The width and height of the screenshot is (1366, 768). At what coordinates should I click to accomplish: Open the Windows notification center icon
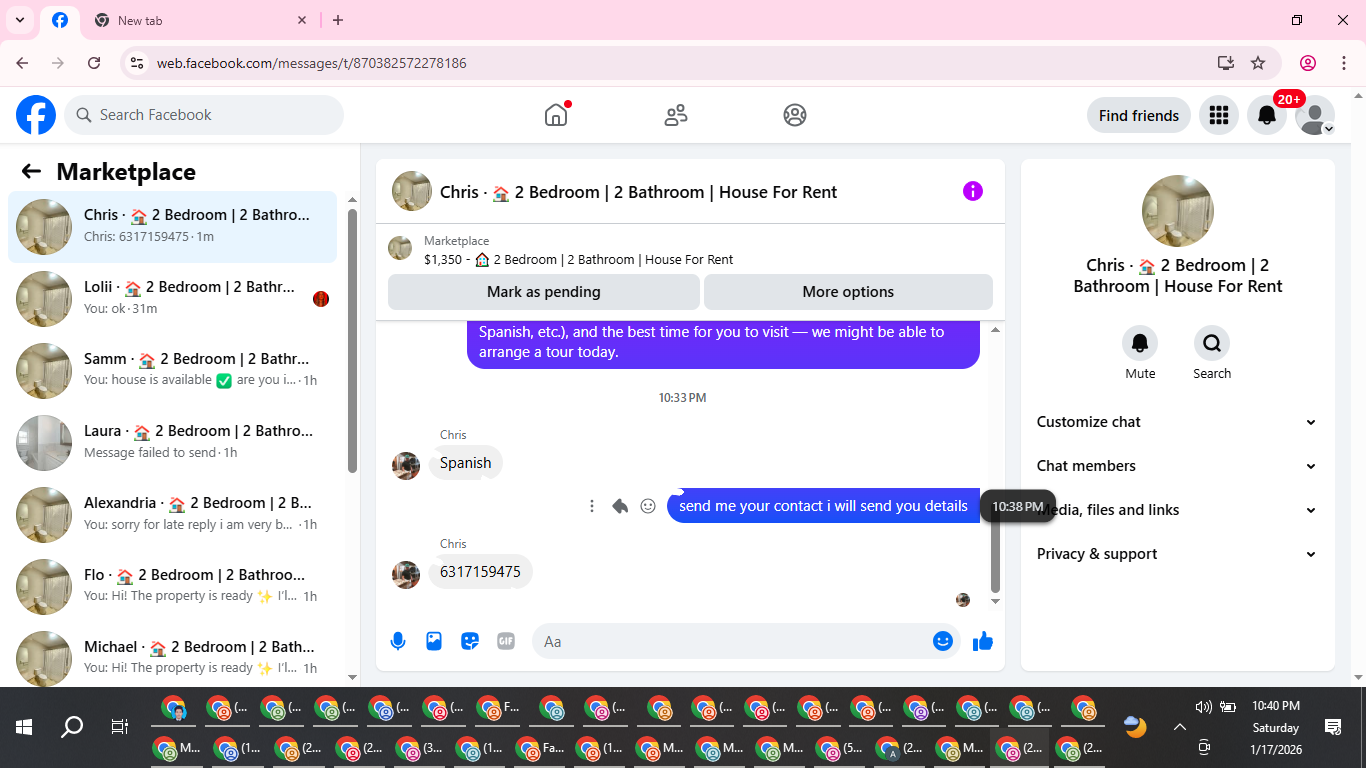[x=1332, y=727]
